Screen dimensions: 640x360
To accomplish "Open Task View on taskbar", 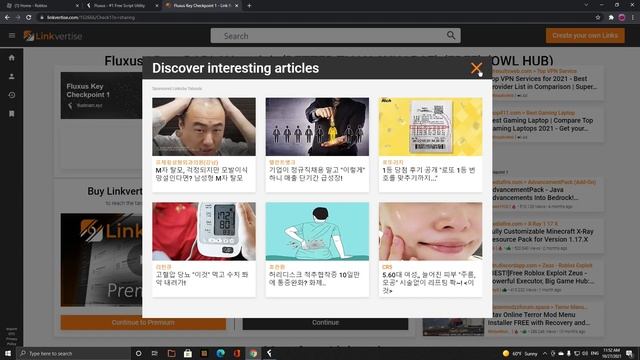I will click(x=155, y=353).
